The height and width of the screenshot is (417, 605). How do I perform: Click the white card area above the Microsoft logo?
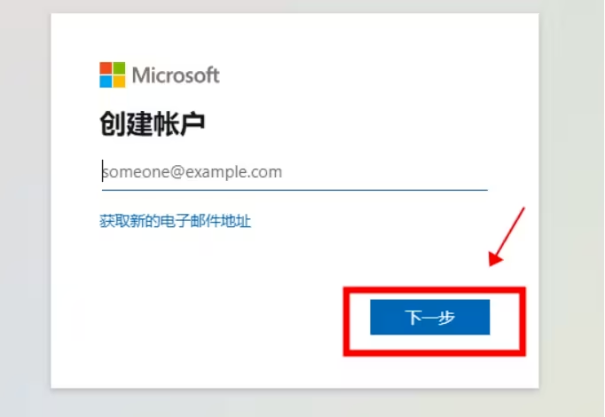[294, 37]
